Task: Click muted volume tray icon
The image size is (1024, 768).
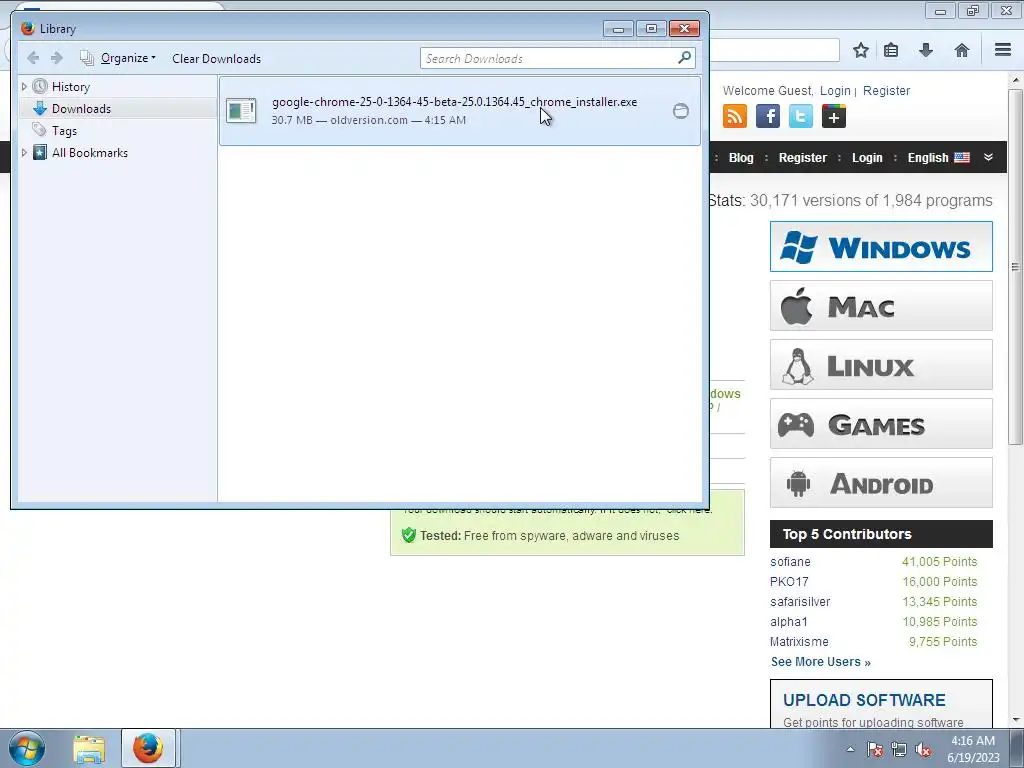Action: tap(923, 749)
